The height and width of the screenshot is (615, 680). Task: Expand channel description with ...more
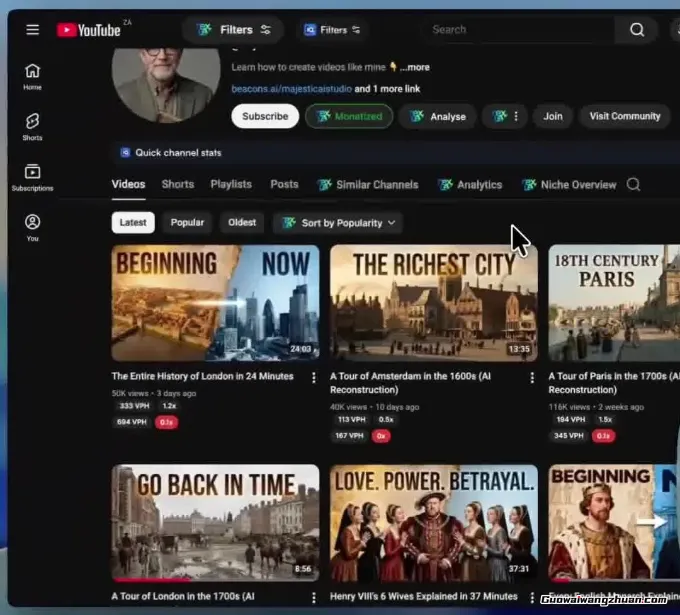coord(414,68)
